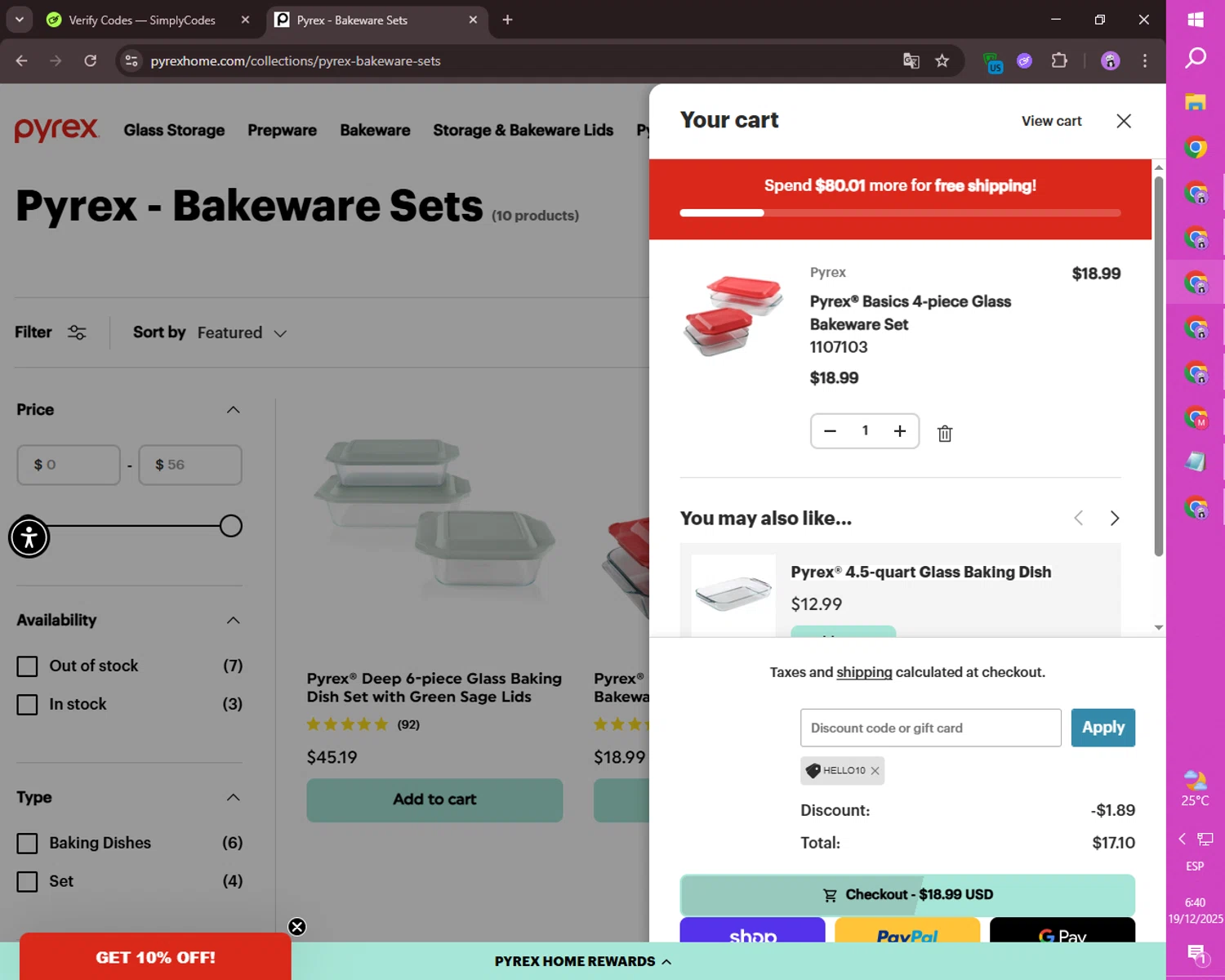Proceed to Checkout $18.99 USD

(907, 895)
